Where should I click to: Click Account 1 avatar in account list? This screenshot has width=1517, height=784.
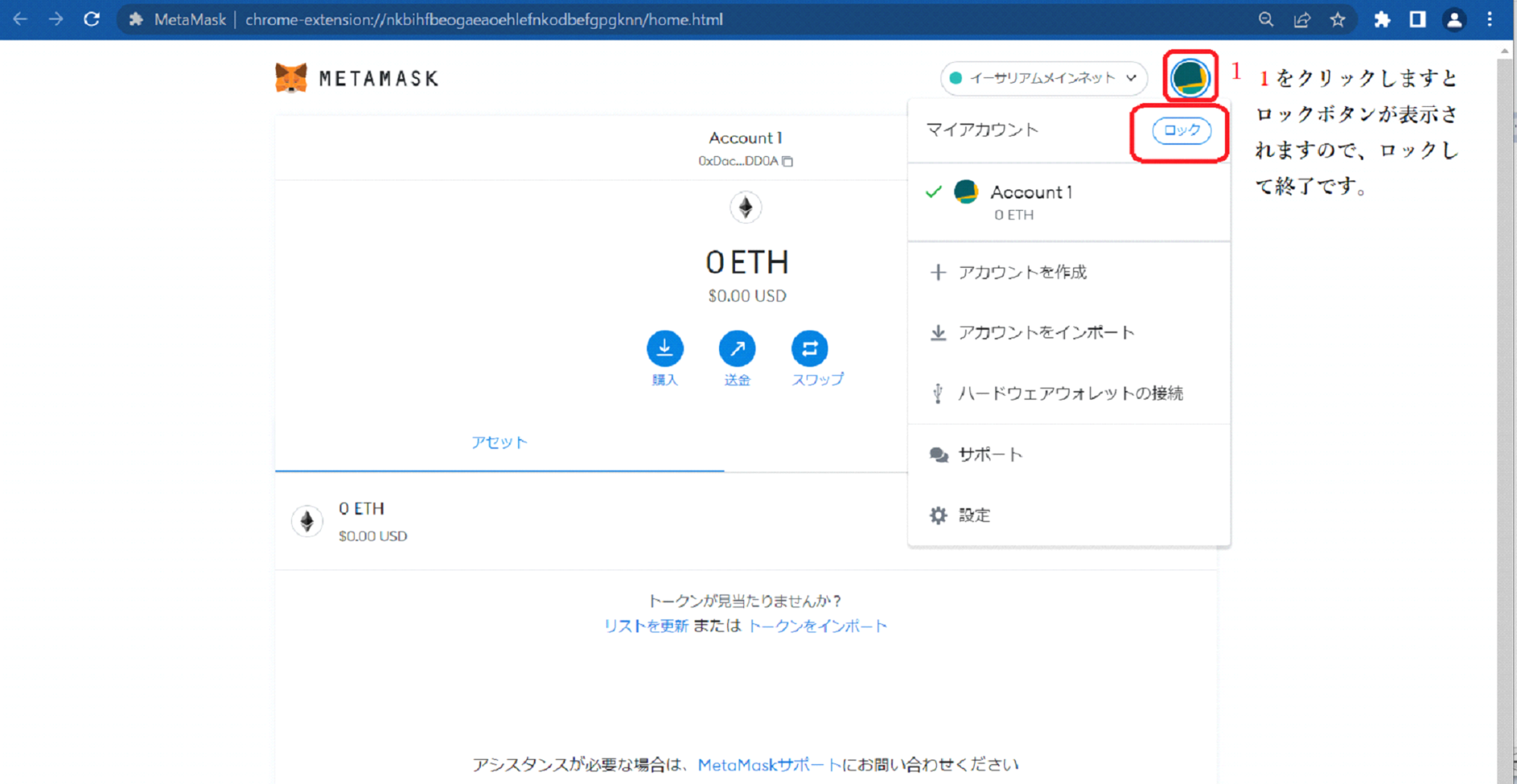point(966,192)
